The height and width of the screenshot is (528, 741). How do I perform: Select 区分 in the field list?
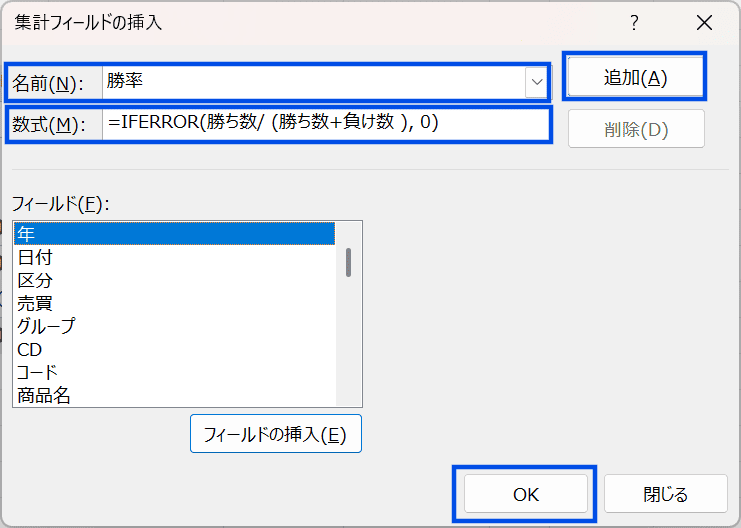click(x=174, y=280)
